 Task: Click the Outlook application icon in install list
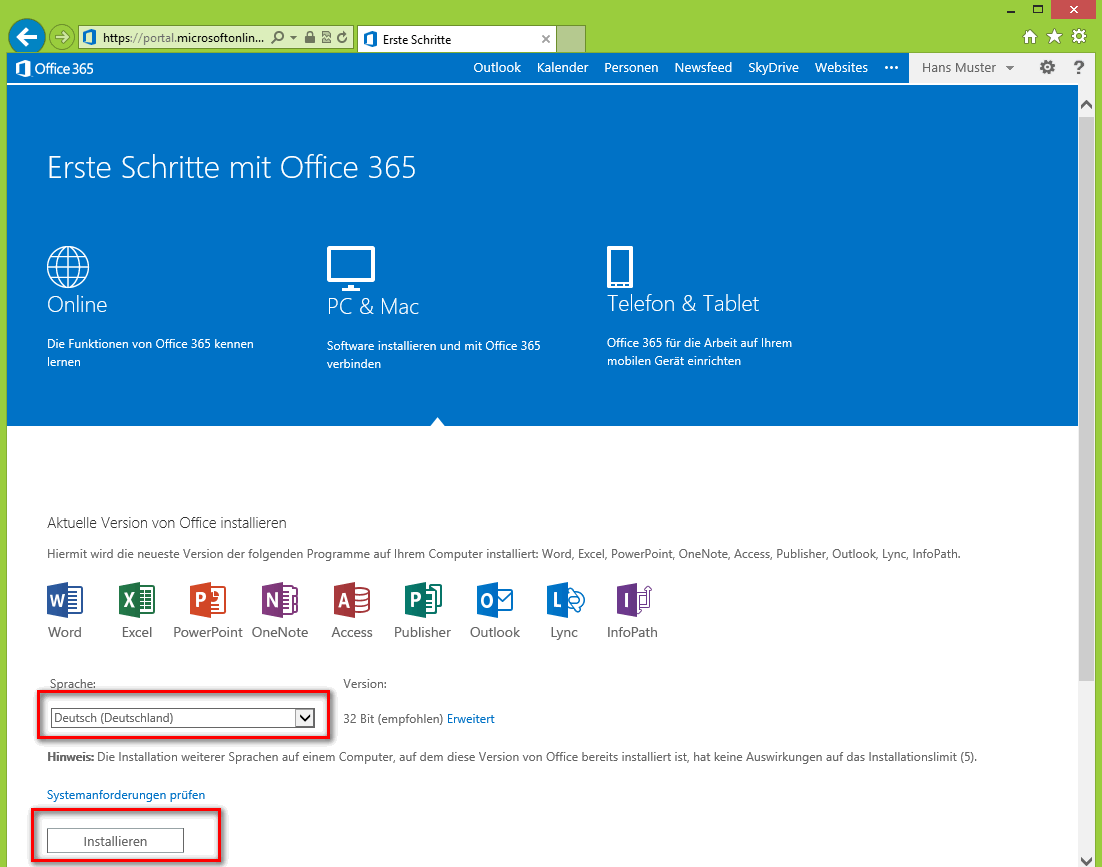(x=495, y=601)
